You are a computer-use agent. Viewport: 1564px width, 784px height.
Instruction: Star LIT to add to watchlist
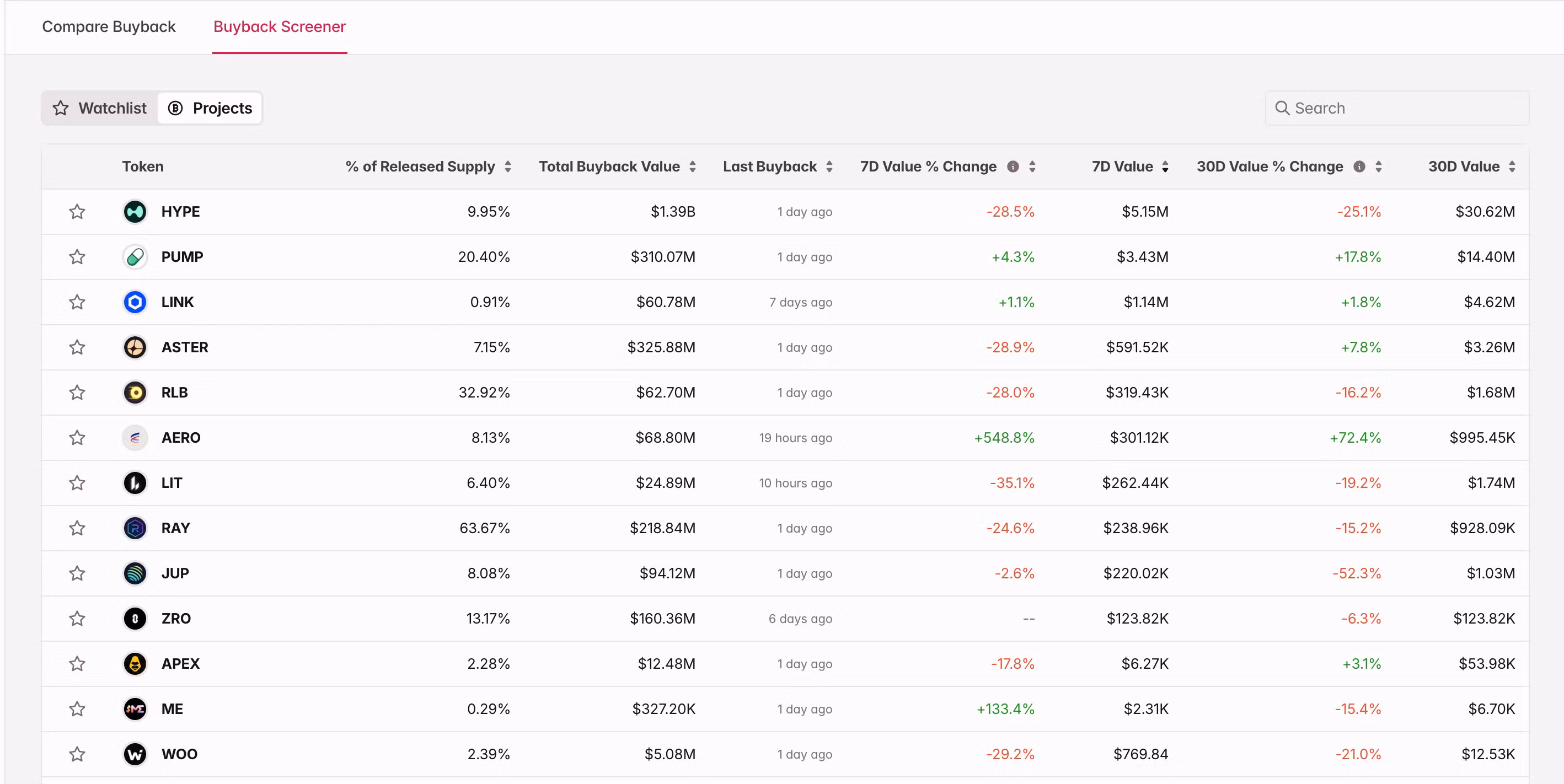(77, 483)
